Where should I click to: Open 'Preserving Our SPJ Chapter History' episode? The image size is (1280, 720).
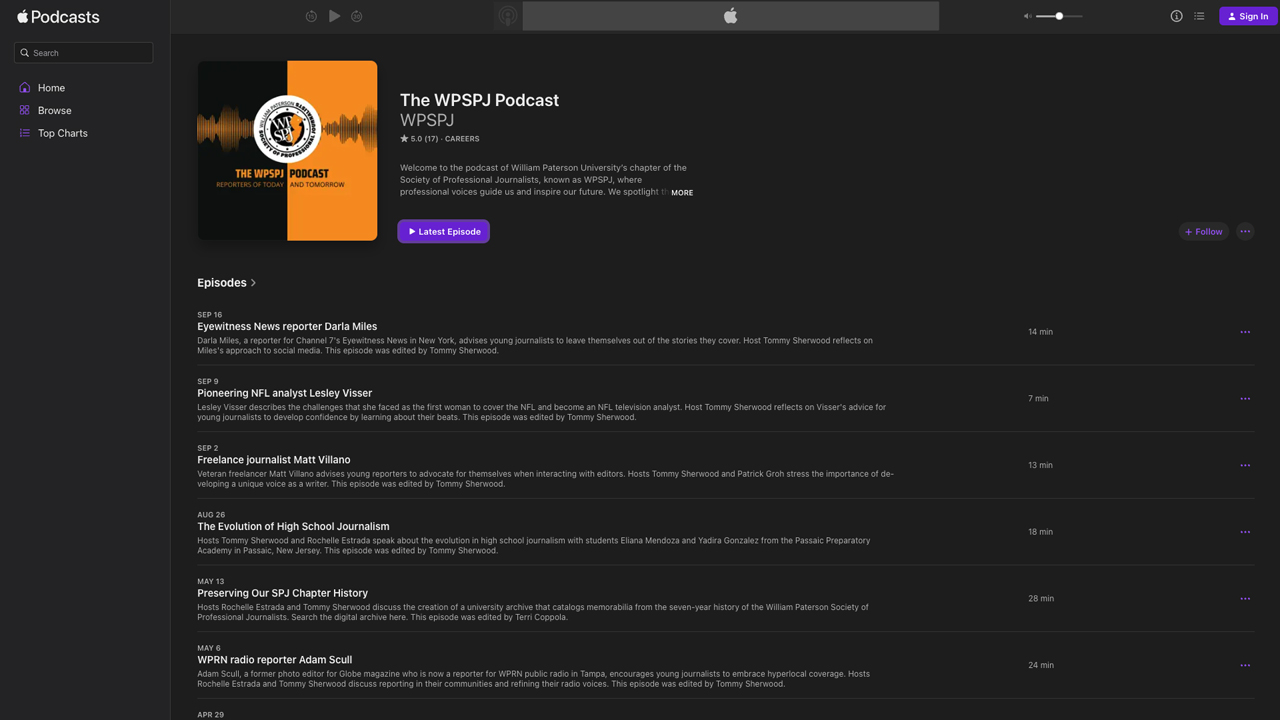point(282,593)
